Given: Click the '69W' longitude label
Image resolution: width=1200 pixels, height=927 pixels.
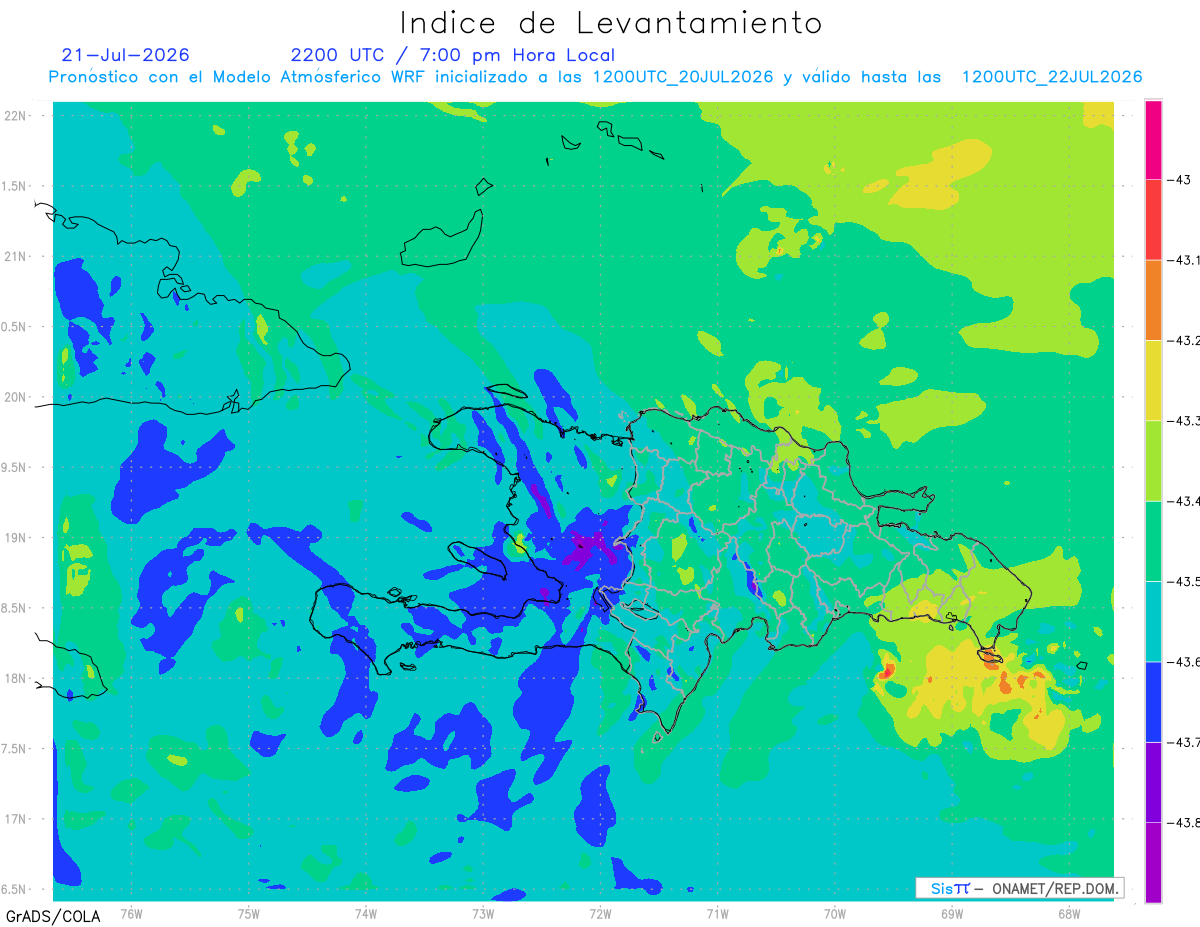Looking at the screenshot, I should tap(952, 913).
